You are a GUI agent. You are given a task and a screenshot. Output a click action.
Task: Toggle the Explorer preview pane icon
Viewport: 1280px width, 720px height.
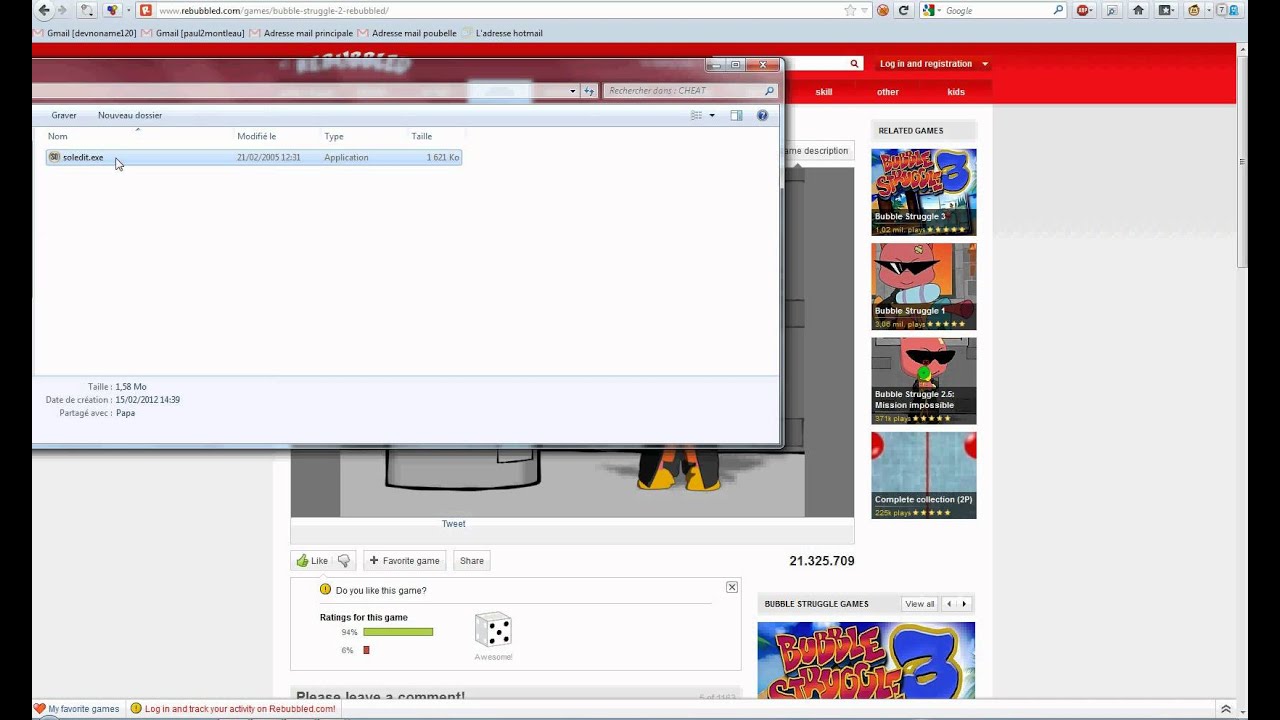pos(736,115)
